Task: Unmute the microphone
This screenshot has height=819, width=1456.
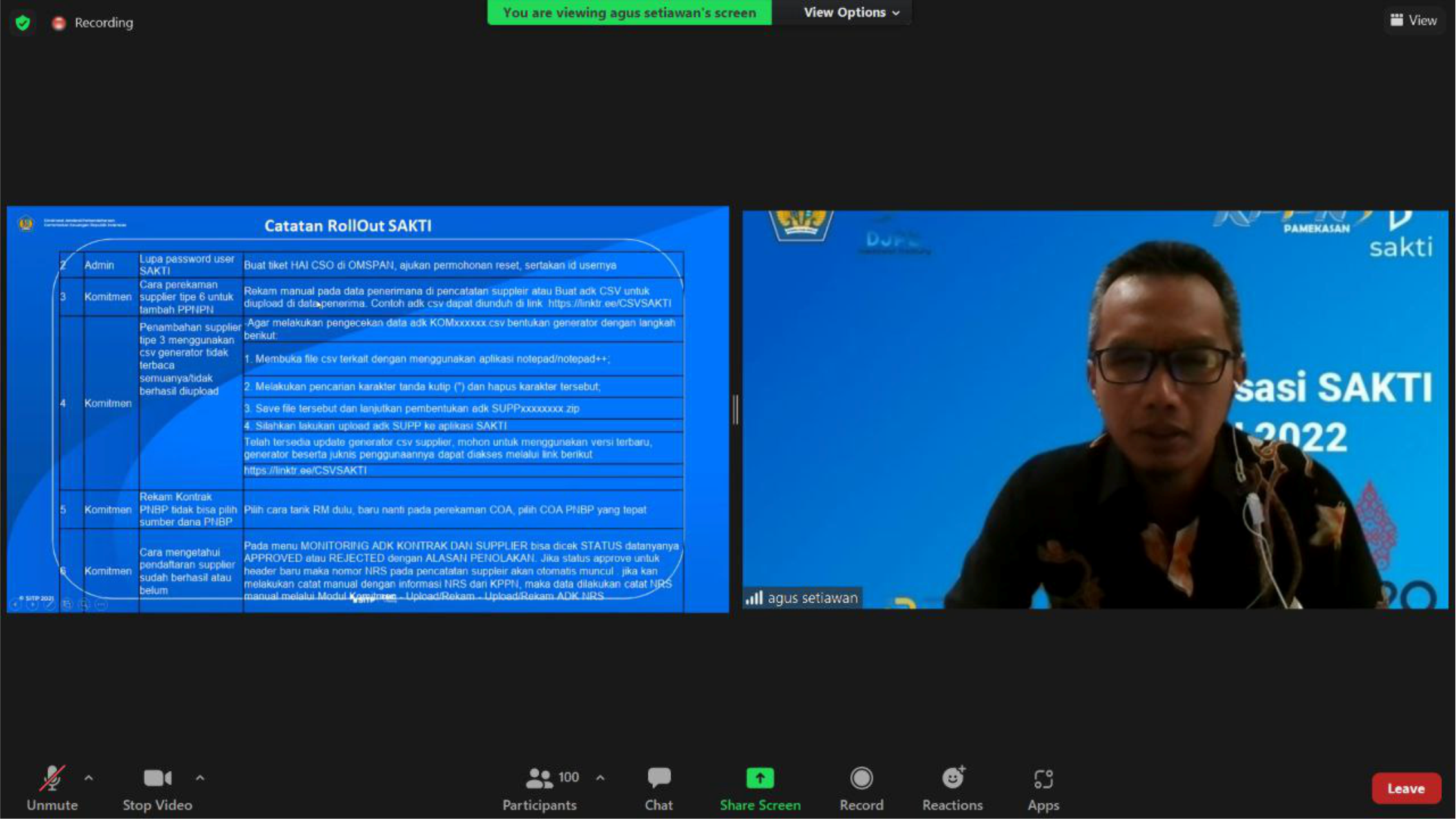Action: [x=52, y=787]
